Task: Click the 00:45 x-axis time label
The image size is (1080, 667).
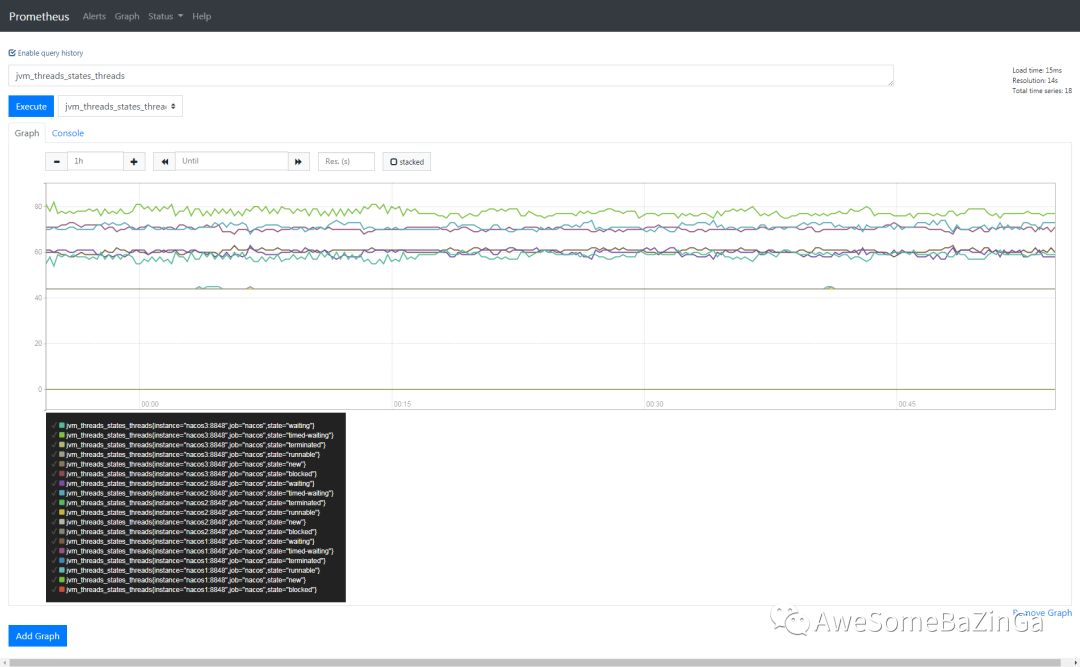Action: coord(907,404)
